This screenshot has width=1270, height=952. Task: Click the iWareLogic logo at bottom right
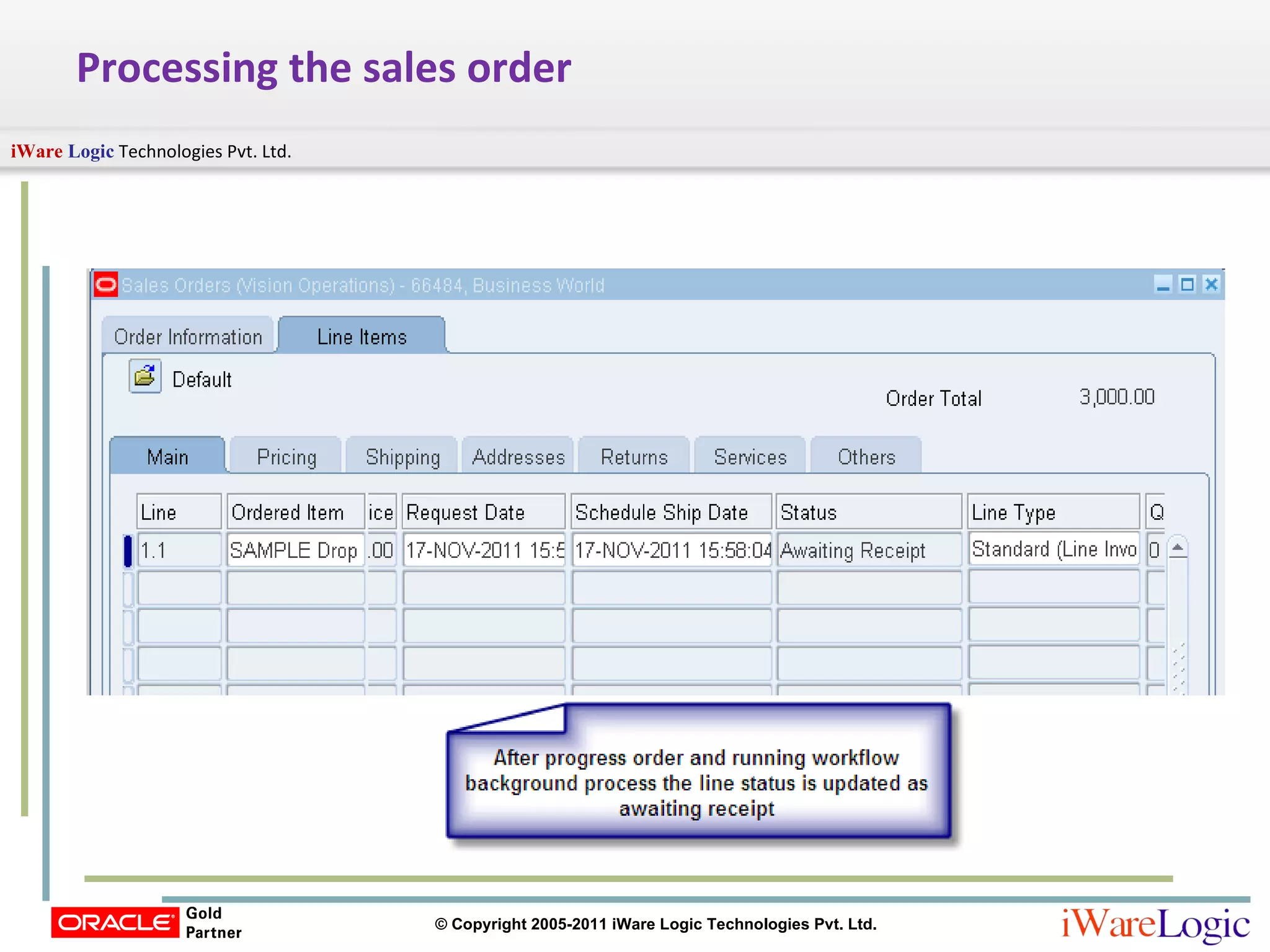coord(1155,924)
